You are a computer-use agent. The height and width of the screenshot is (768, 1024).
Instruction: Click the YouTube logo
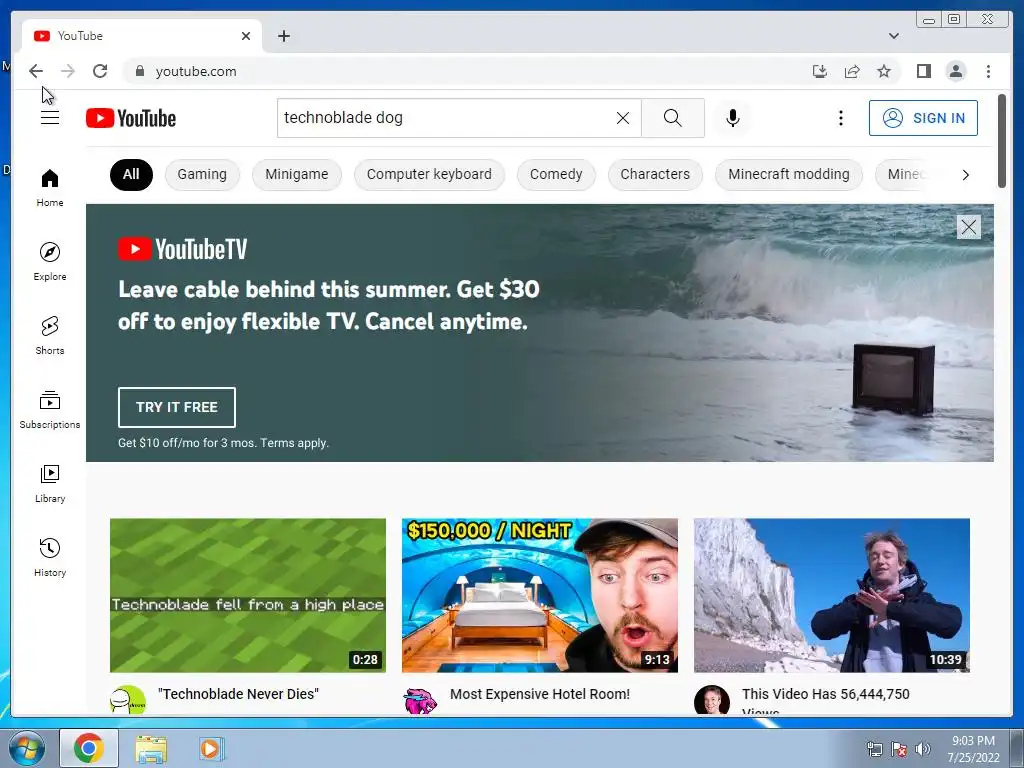(x=131, y=118)
